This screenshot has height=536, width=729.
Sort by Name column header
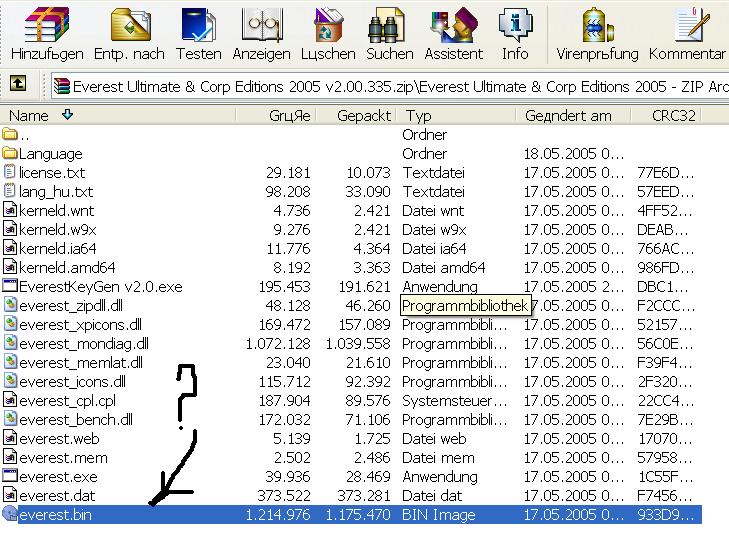pyautogui.click(x=118, y=115)
